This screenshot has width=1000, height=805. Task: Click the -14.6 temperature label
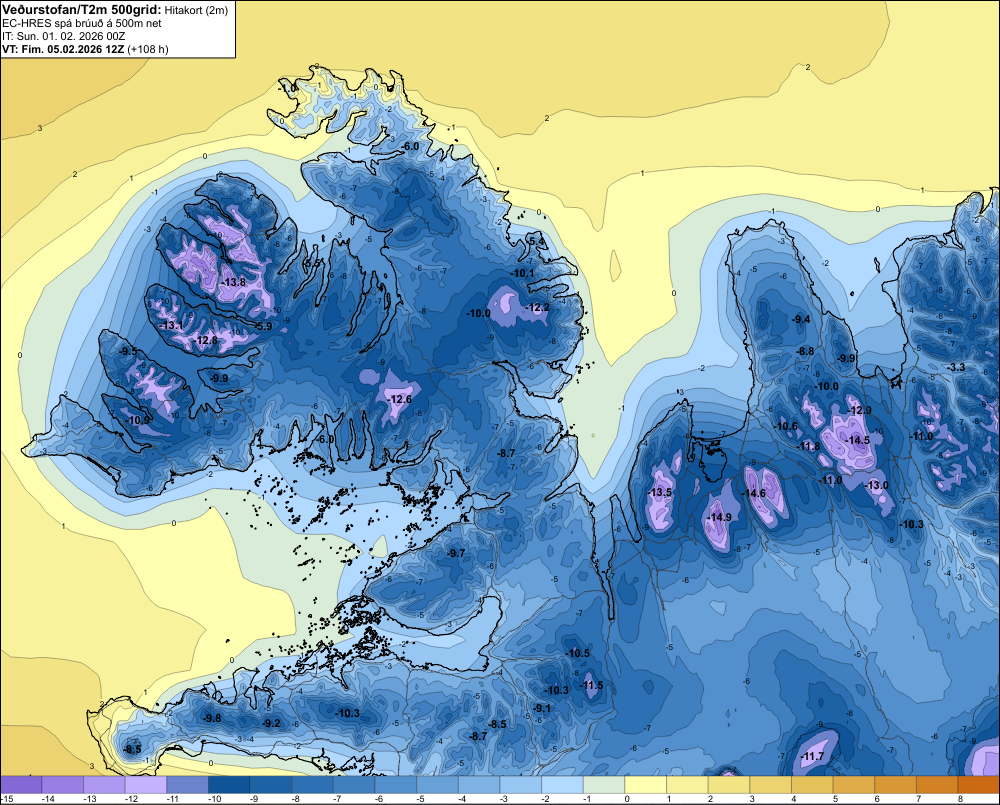(x=754, y=493)
